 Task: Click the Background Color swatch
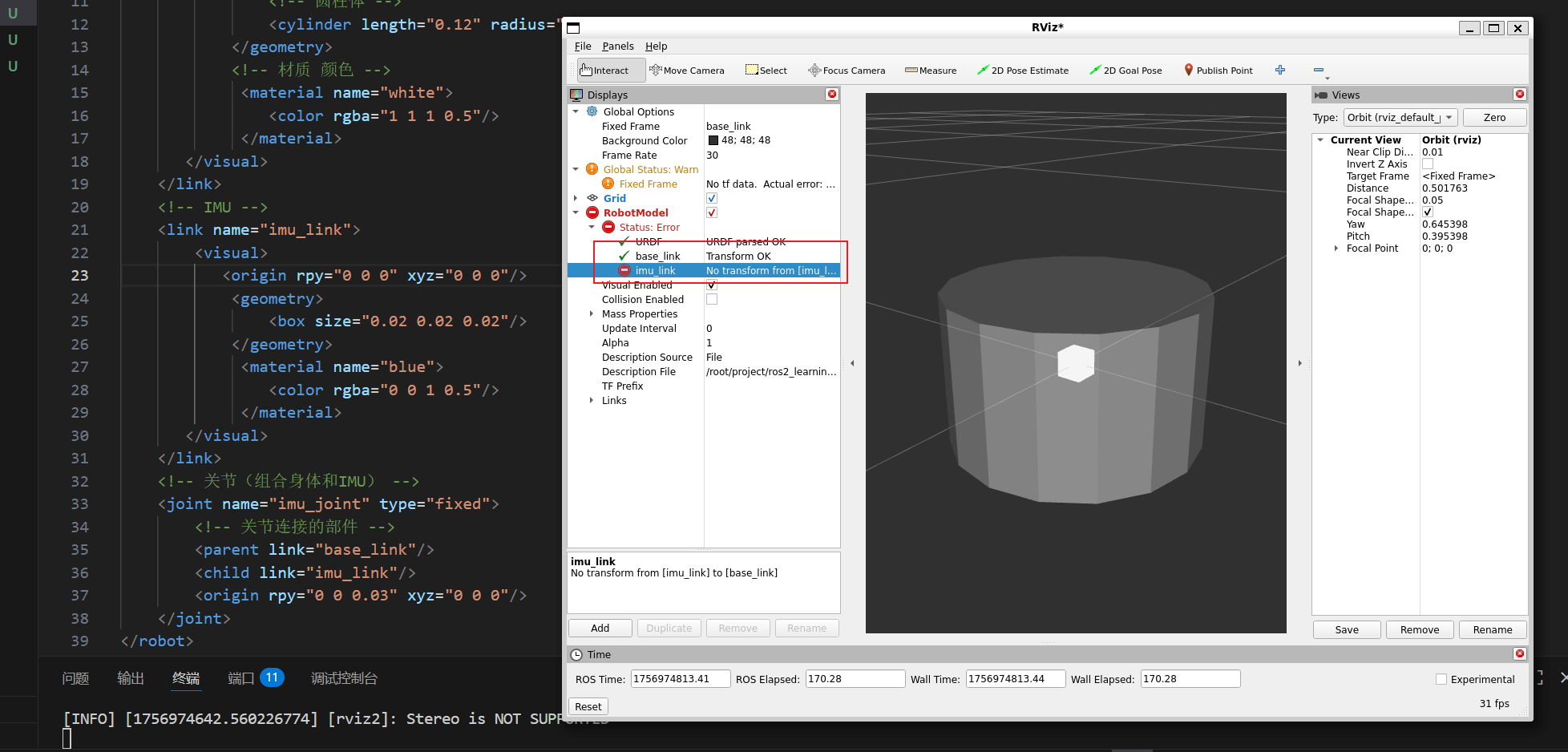tap(713, 141)
